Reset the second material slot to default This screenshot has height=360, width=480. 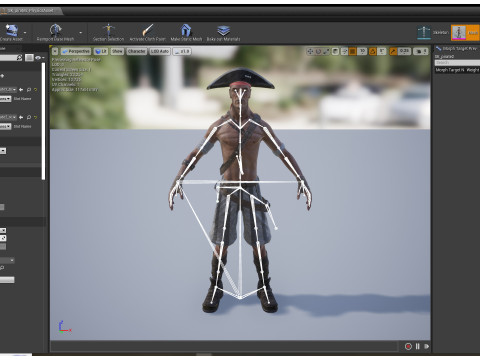coord(35,117)
